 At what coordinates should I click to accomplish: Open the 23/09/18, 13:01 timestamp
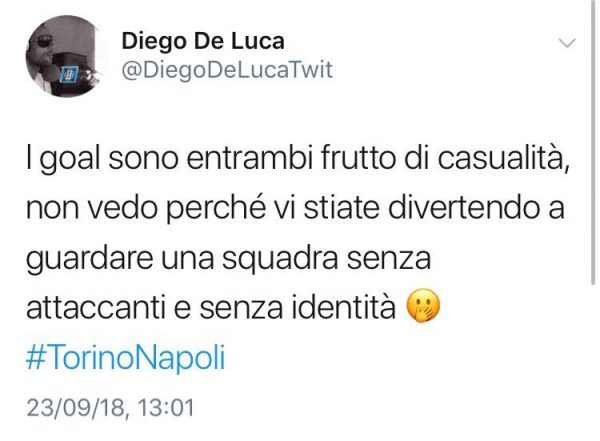pos(110,407)
